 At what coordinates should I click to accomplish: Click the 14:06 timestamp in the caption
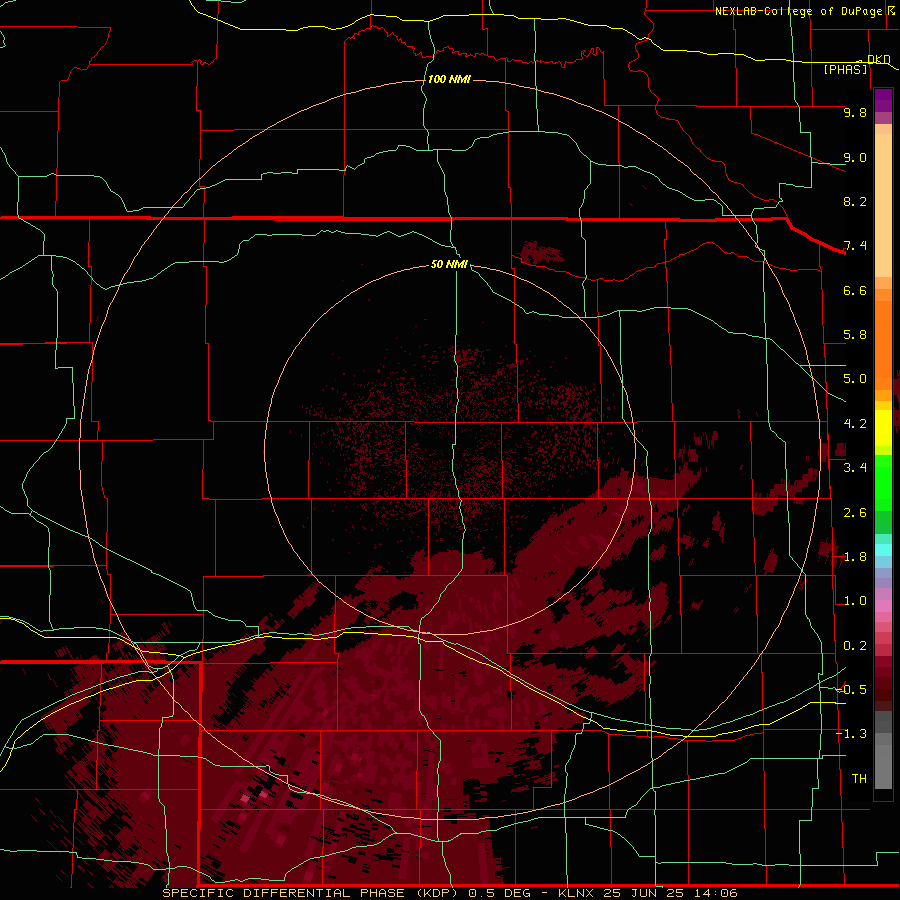(x=715, y=893)
